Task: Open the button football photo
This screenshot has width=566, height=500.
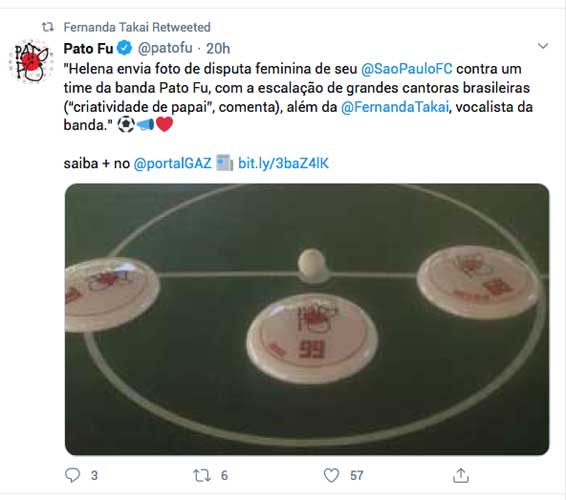Action: coord(307,319)
